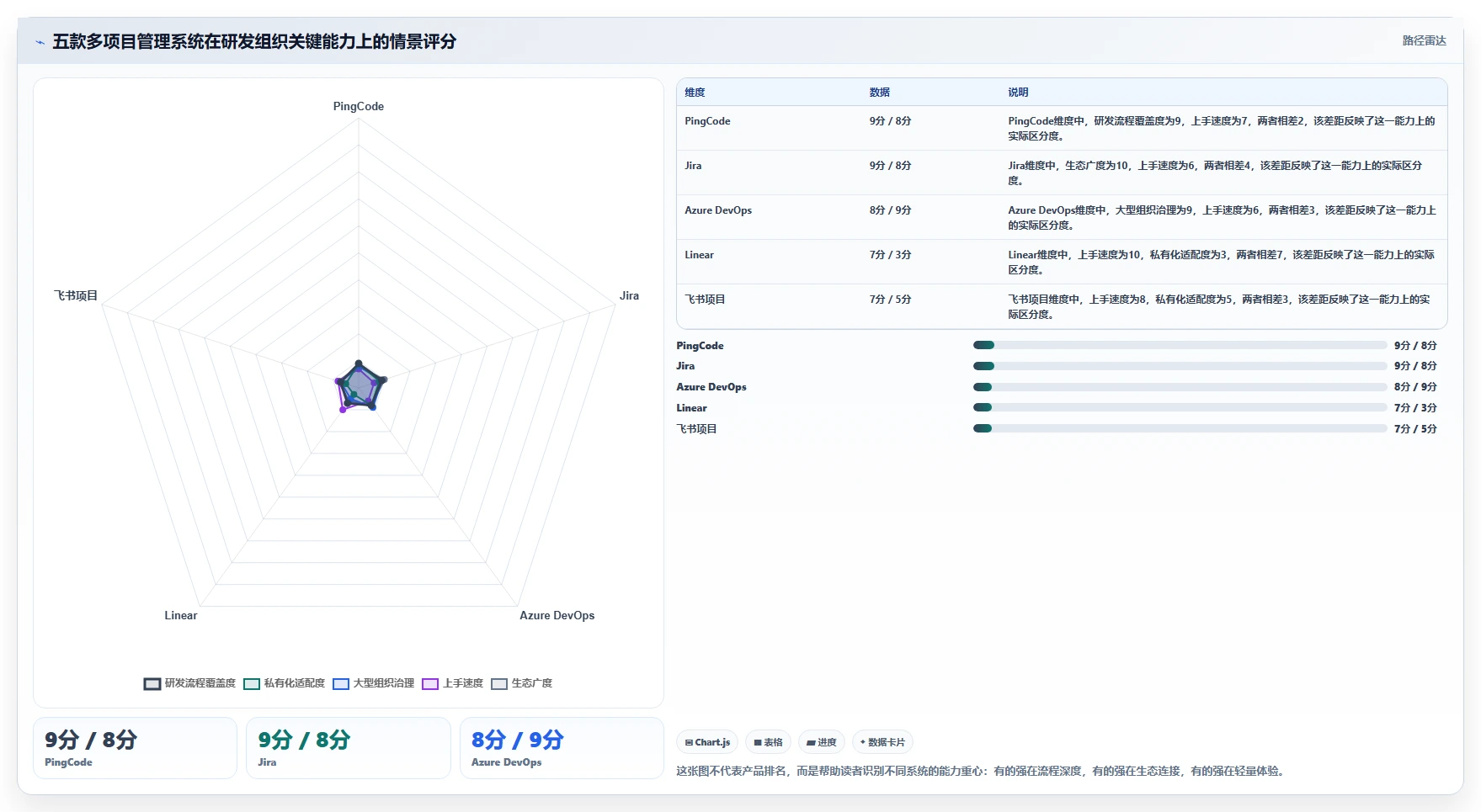Toggle the 研发流程覆盖度 legend series
The image size is (1481, 812).
click(x=189, y=683)
